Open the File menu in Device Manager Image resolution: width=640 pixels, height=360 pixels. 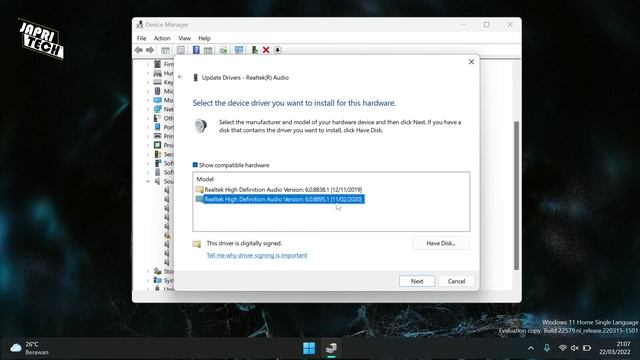pos(142,38)
